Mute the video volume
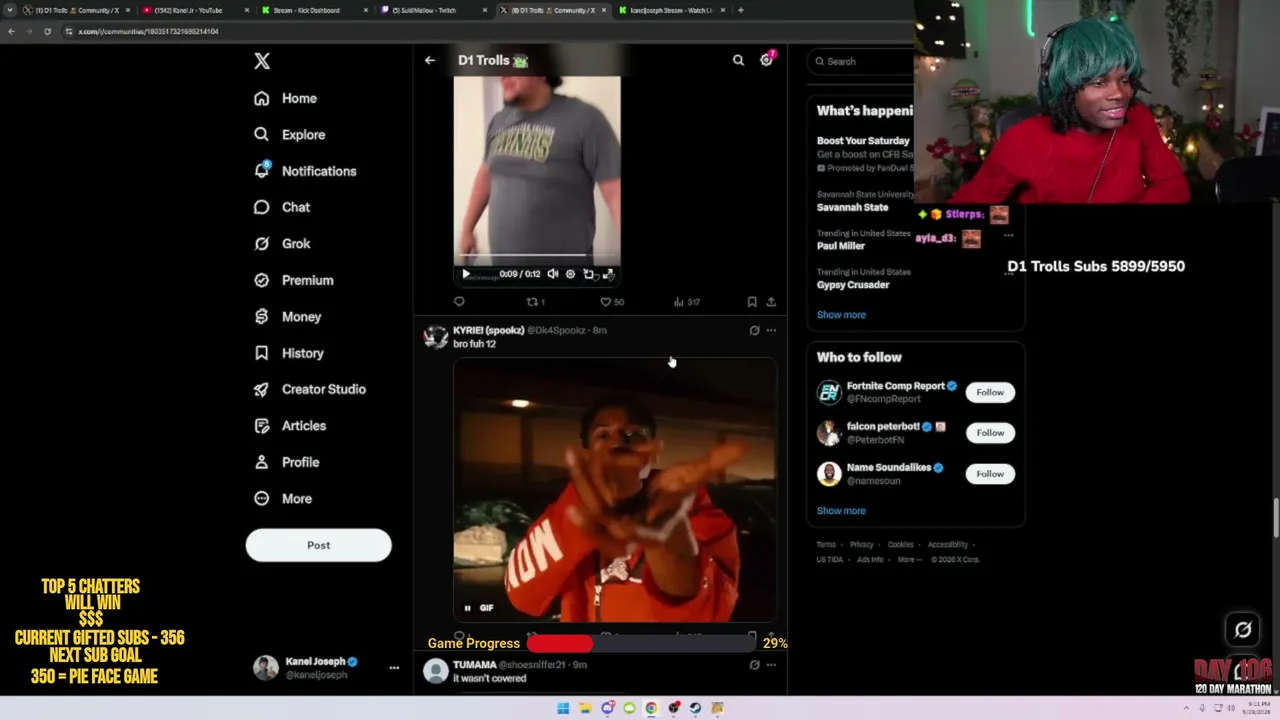Image resolution: width=1280 pixels, height=720 pixels. [552, 274]
